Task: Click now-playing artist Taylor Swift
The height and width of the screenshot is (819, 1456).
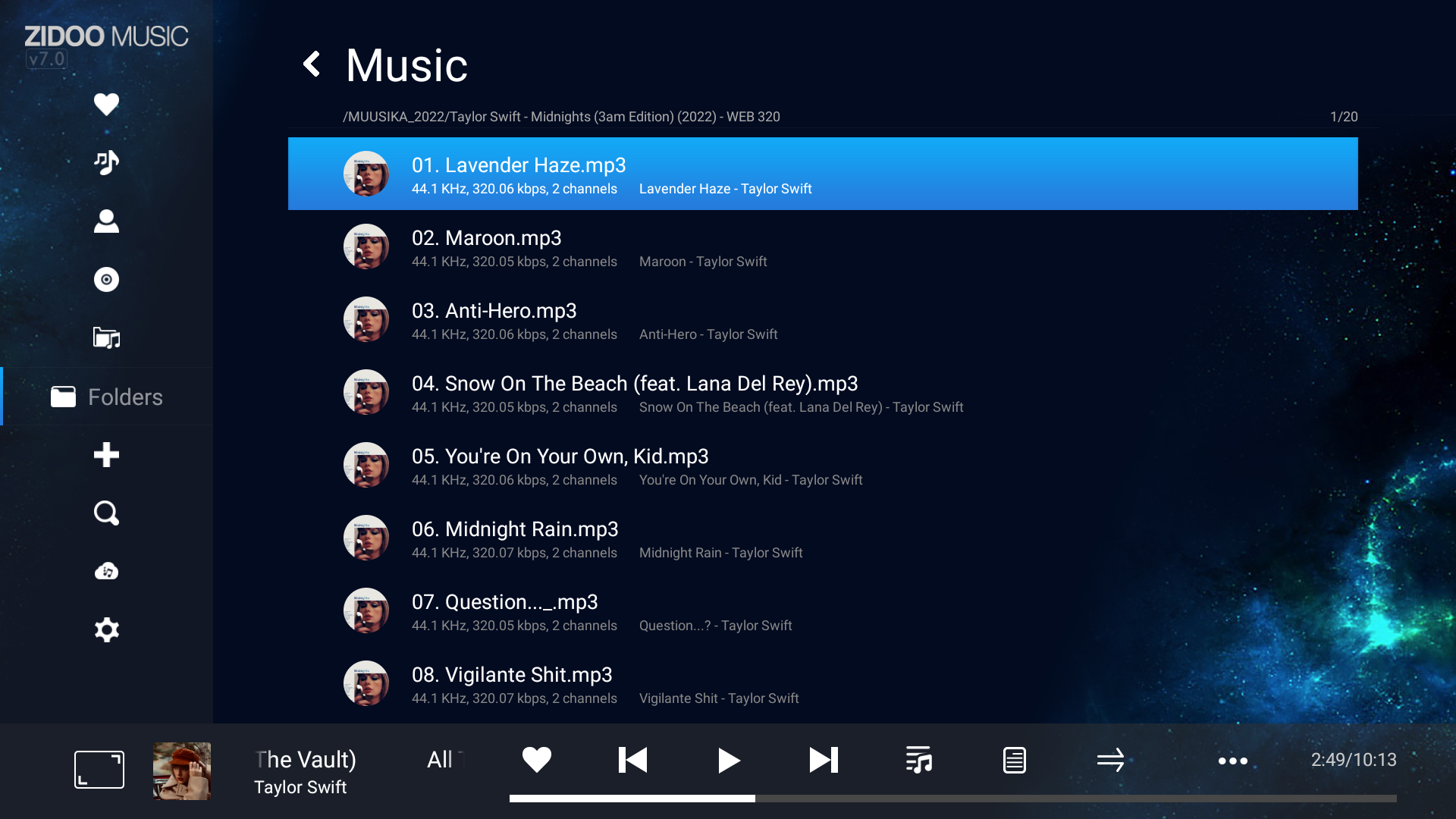Action: point(300,787)
